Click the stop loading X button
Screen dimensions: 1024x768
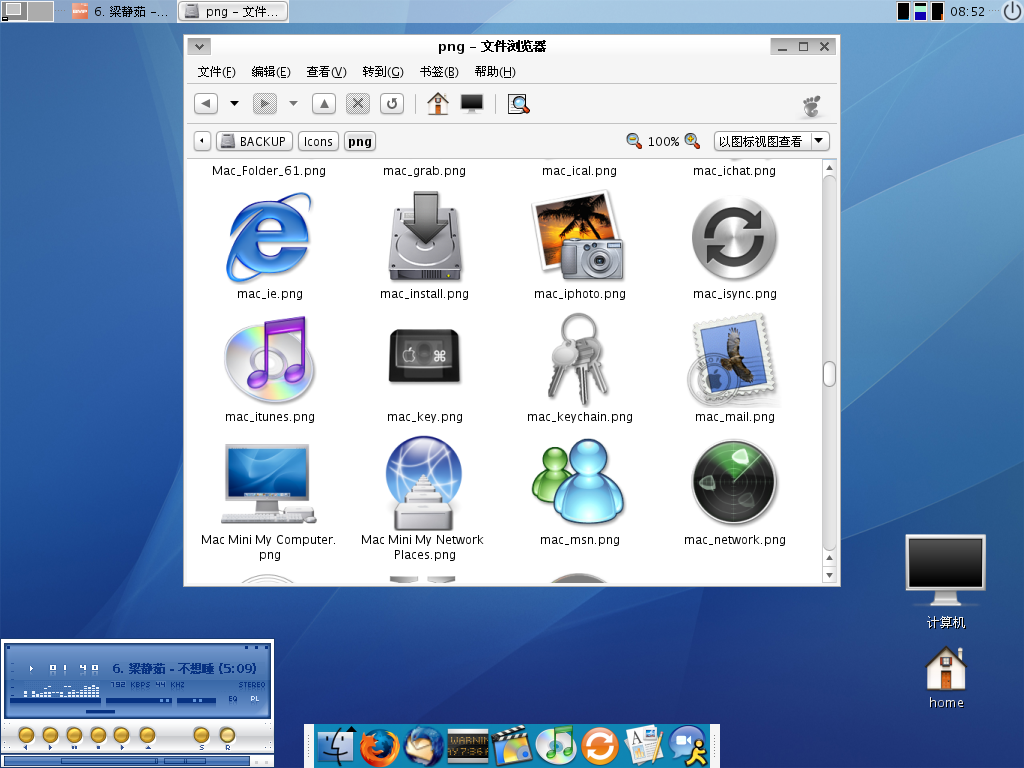pos(358,103)
